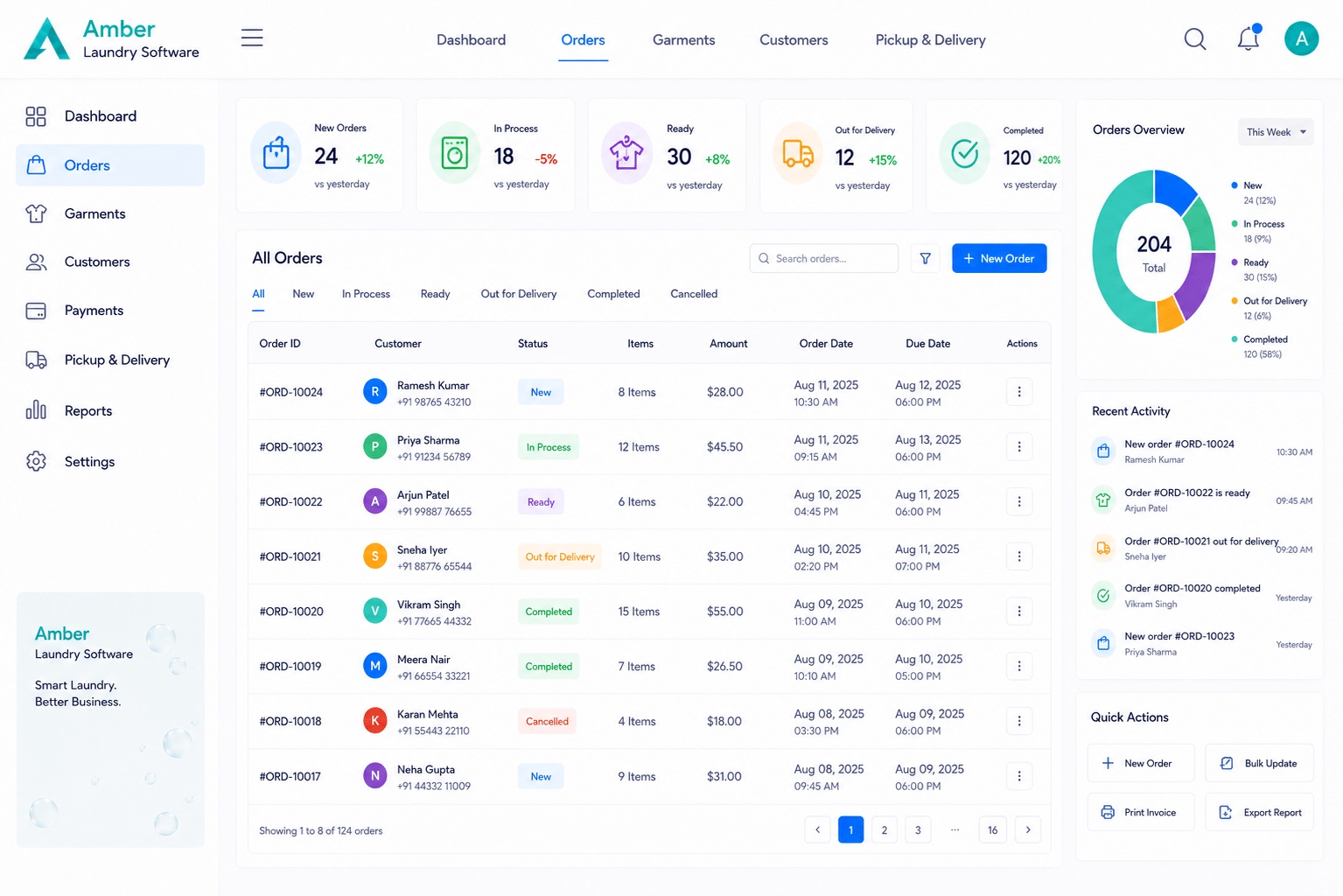Go to the previous orders page
The height and width of the screenshot is (896, 1343).
point(817,829)
